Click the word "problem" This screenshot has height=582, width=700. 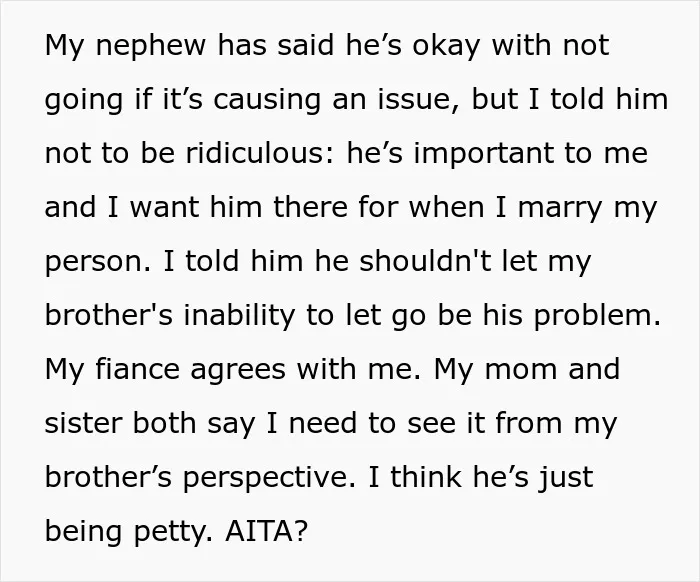coord(592,315)
